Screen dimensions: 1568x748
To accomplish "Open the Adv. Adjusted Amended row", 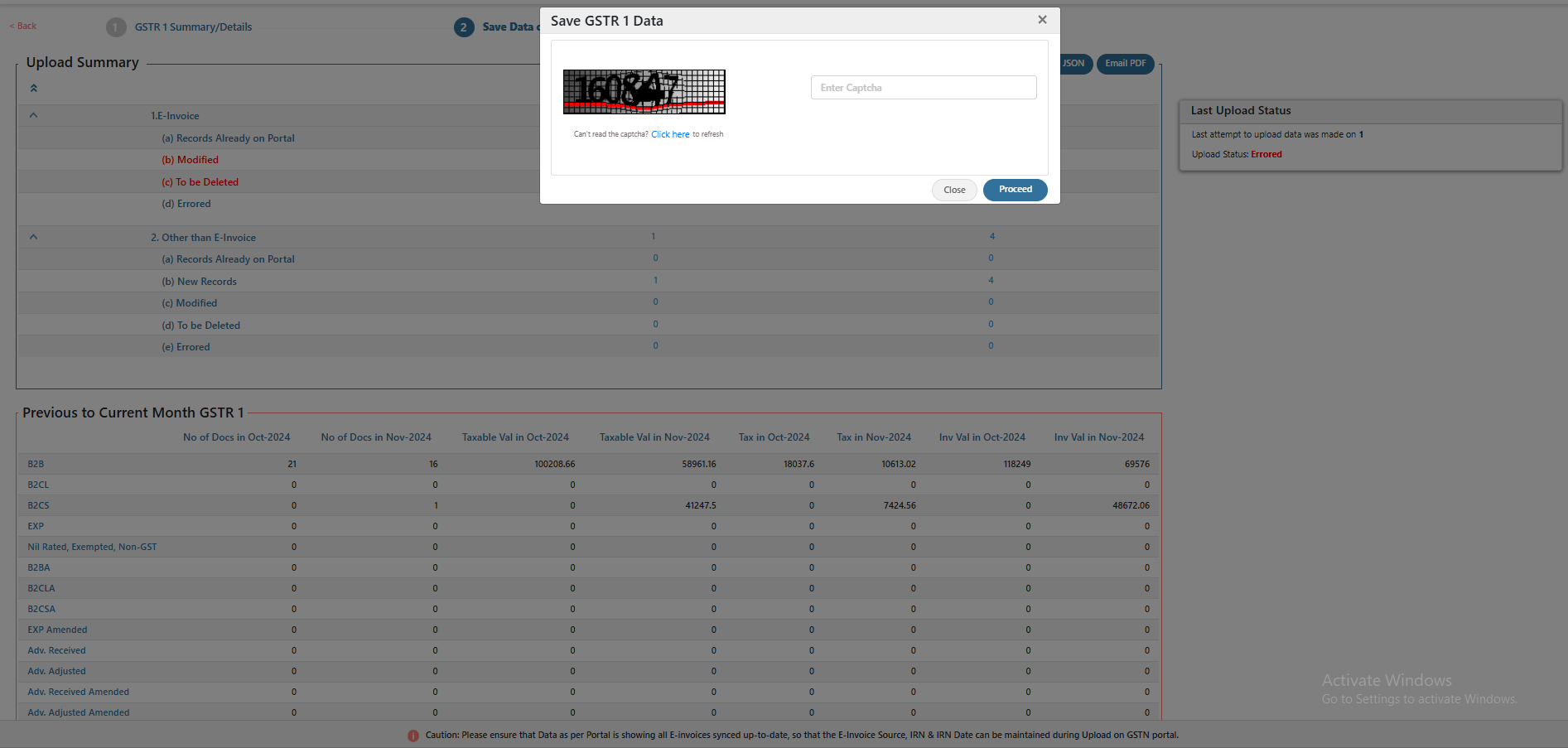I will pos(79,712).
